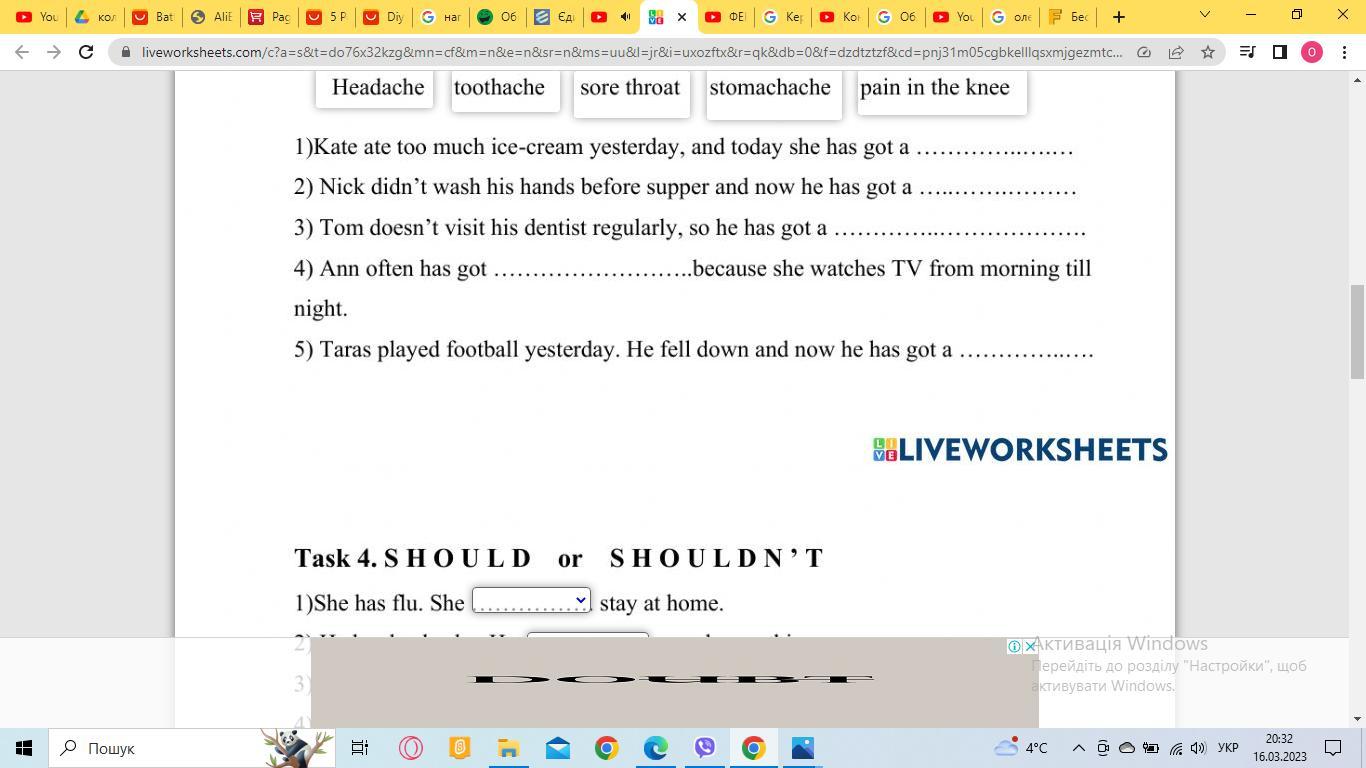The image size is (1366, 768).
Task: Reload the liveworksheets page
Action: tap(86, 52)
